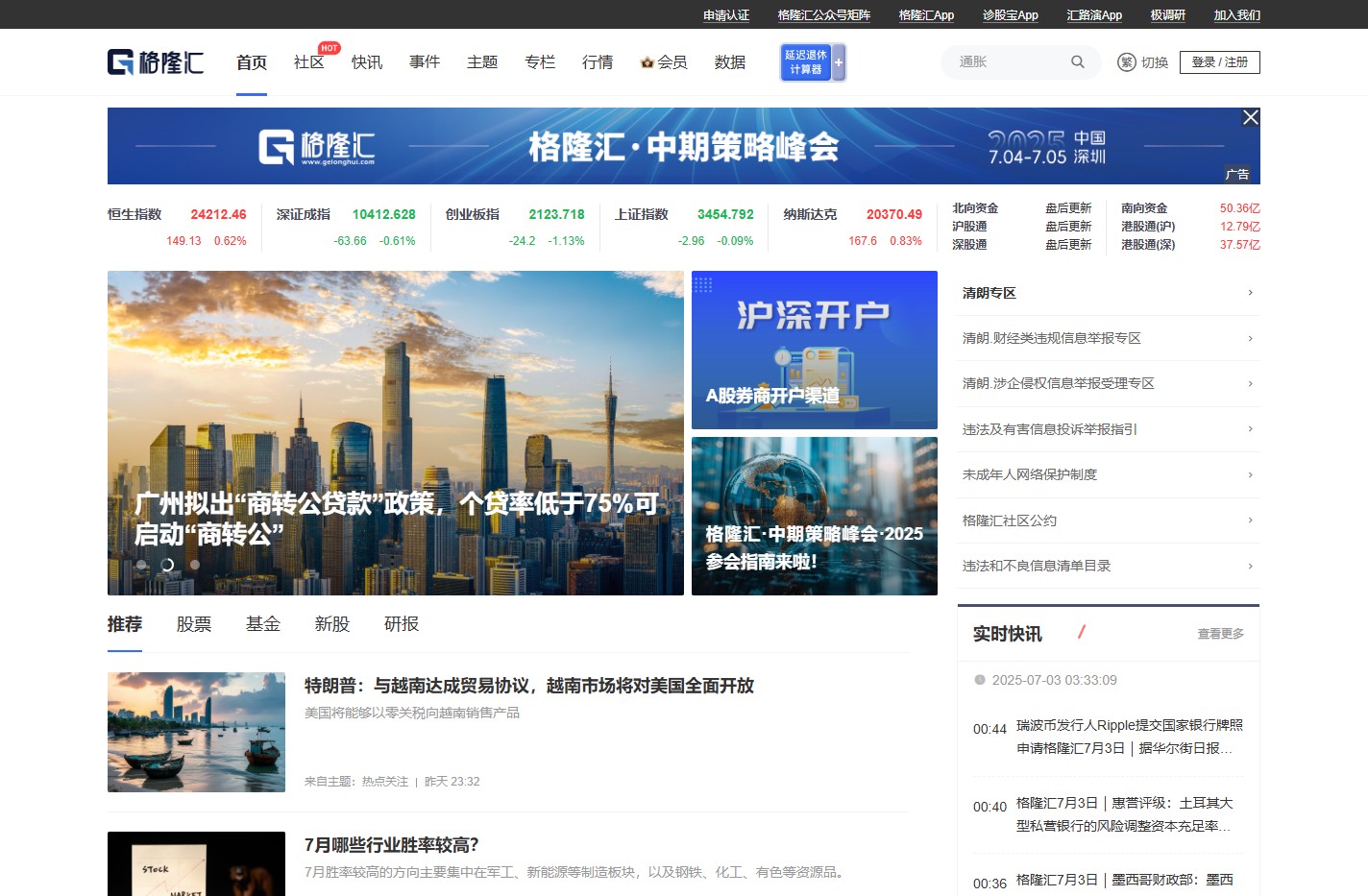Switch to the 研报 tab
This screenshot has height=896, width=1368.
click(x=402, y=624)
